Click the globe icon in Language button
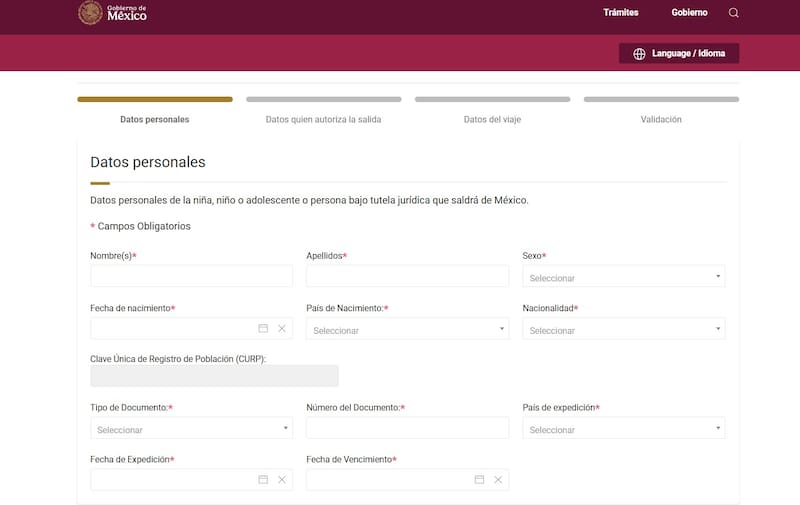Image resolution: width=800 pixels, height=505 pixels. (639, 54)
